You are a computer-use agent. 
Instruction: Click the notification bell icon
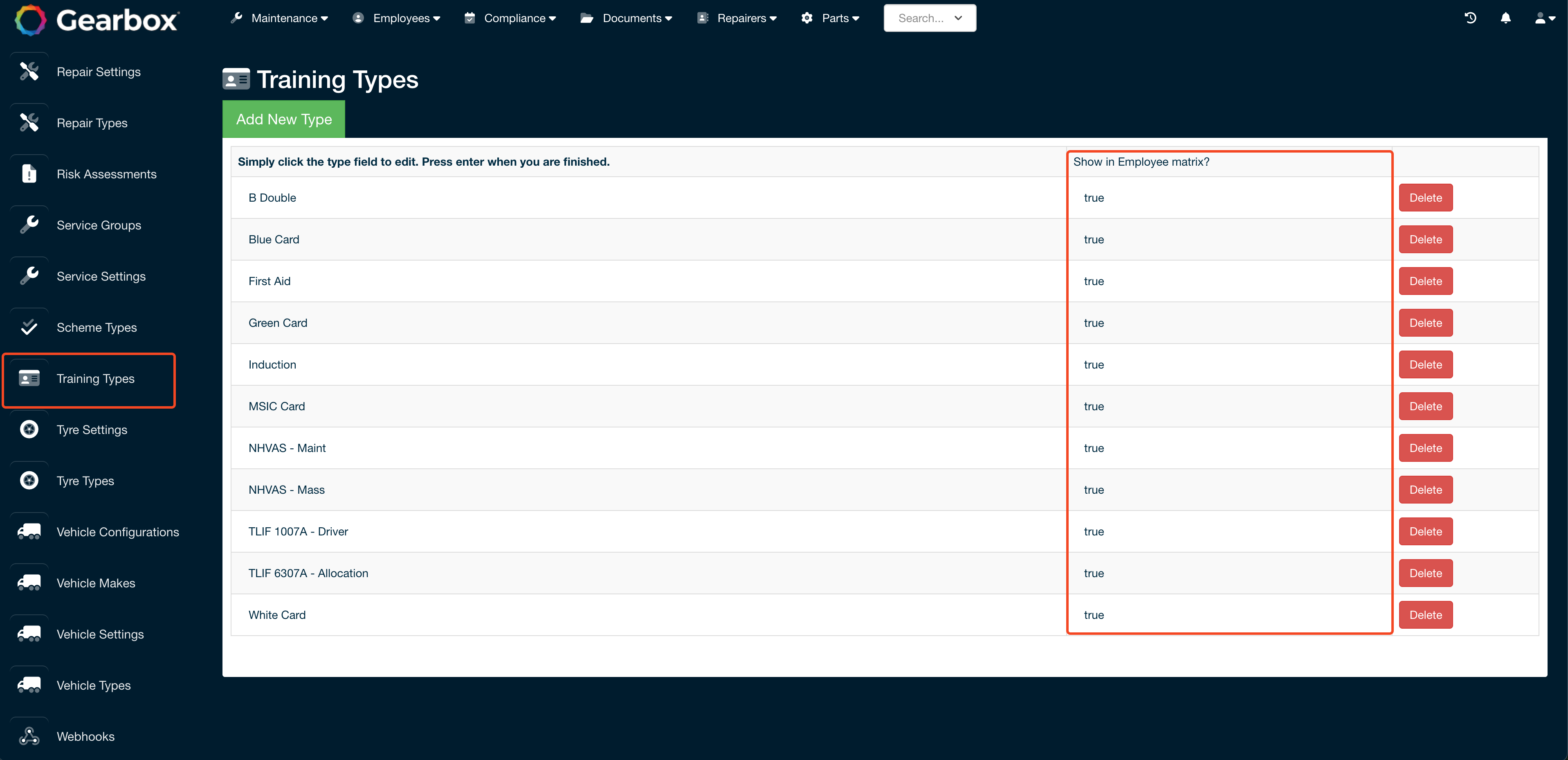point(1505,18)
